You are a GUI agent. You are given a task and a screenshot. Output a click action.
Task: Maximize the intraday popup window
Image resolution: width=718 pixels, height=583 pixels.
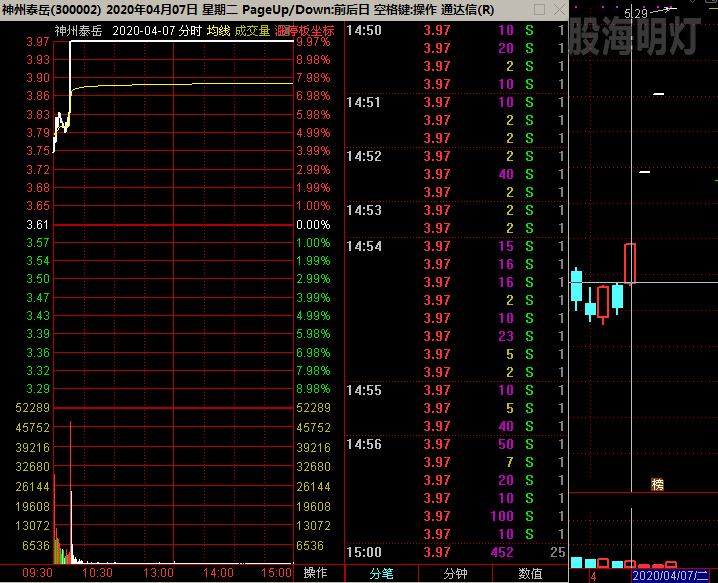point(539,10)
